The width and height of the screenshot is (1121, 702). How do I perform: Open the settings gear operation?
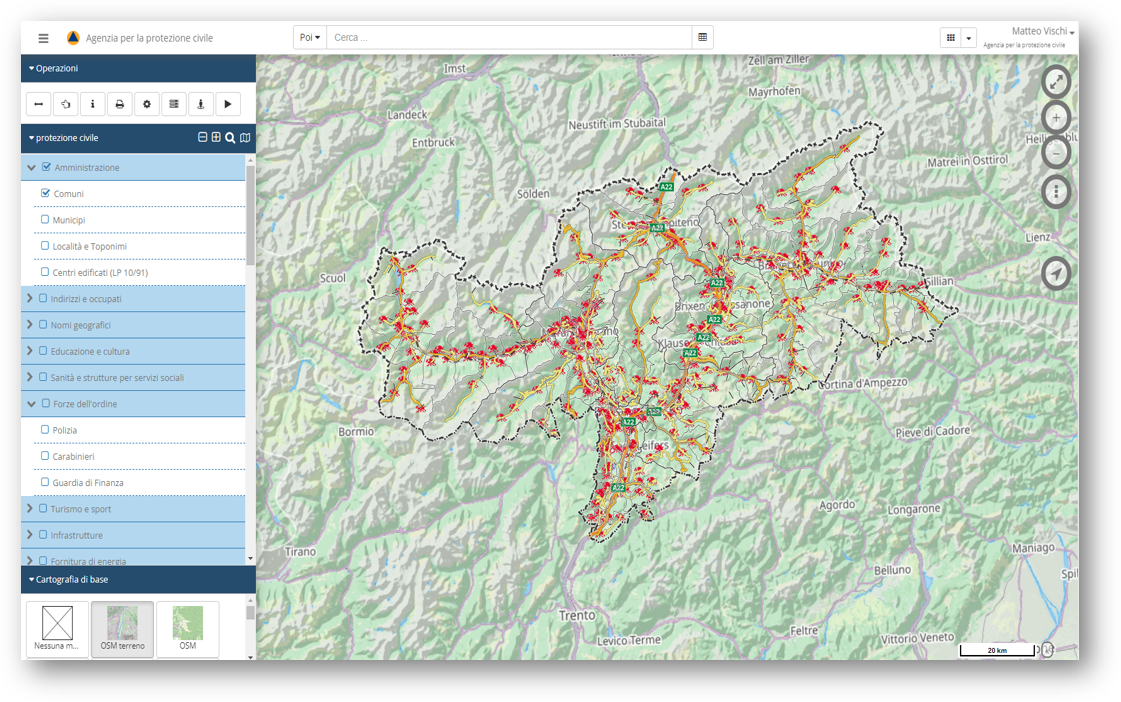coord(147,104)
